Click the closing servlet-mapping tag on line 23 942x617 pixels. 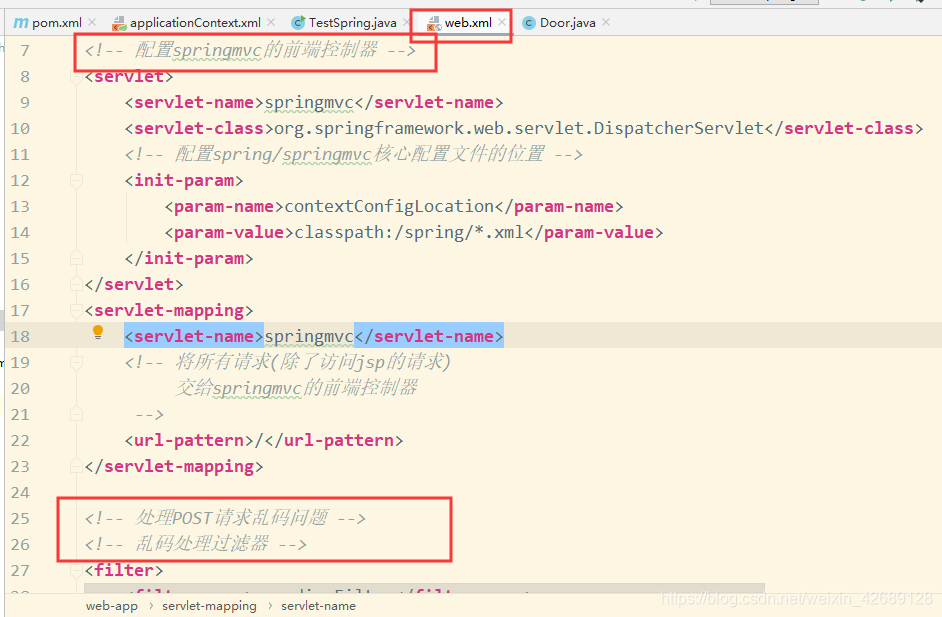(x=174, y=466)
